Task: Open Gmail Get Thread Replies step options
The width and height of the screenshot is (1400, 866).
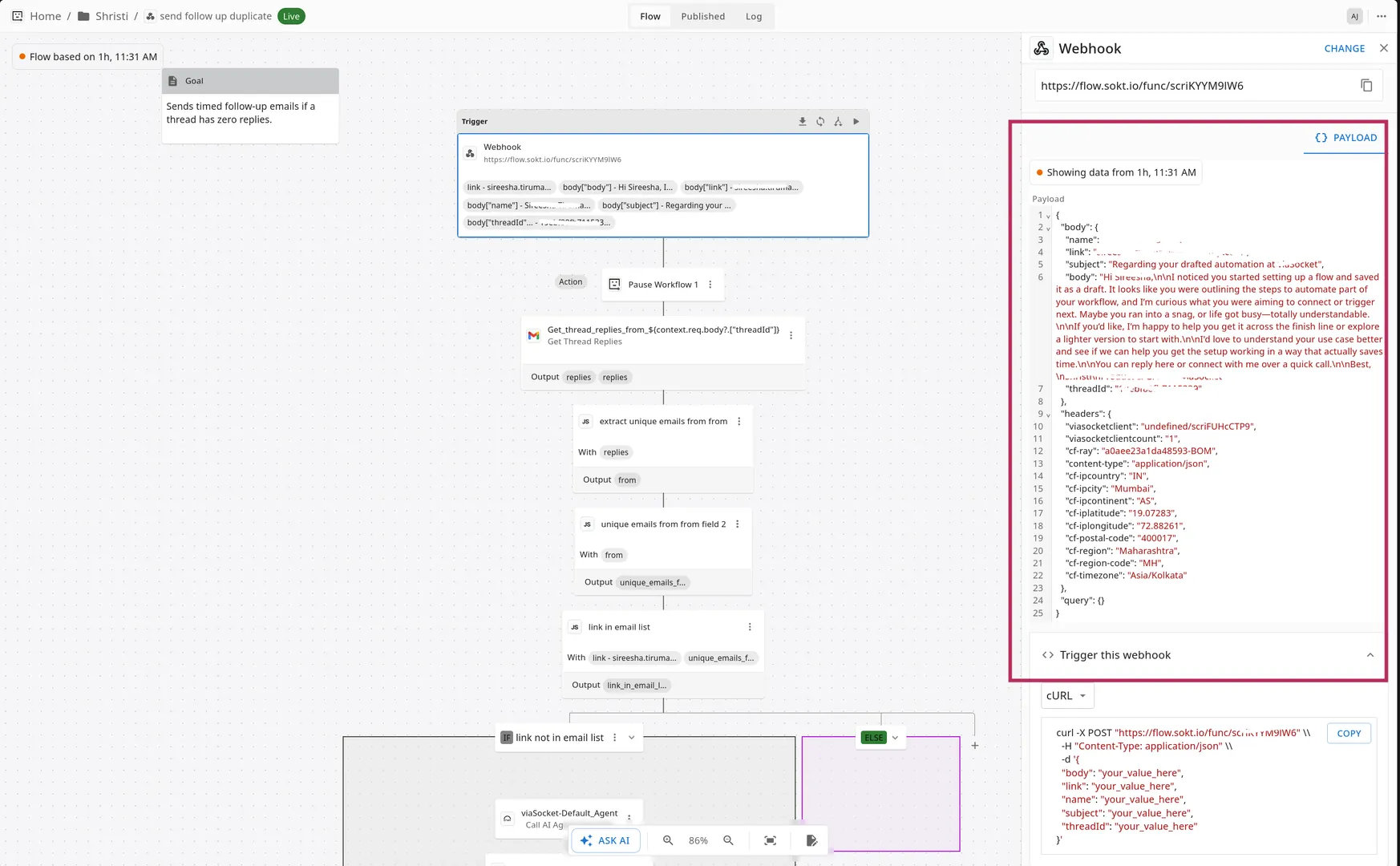Action: [x=791, y=336]
